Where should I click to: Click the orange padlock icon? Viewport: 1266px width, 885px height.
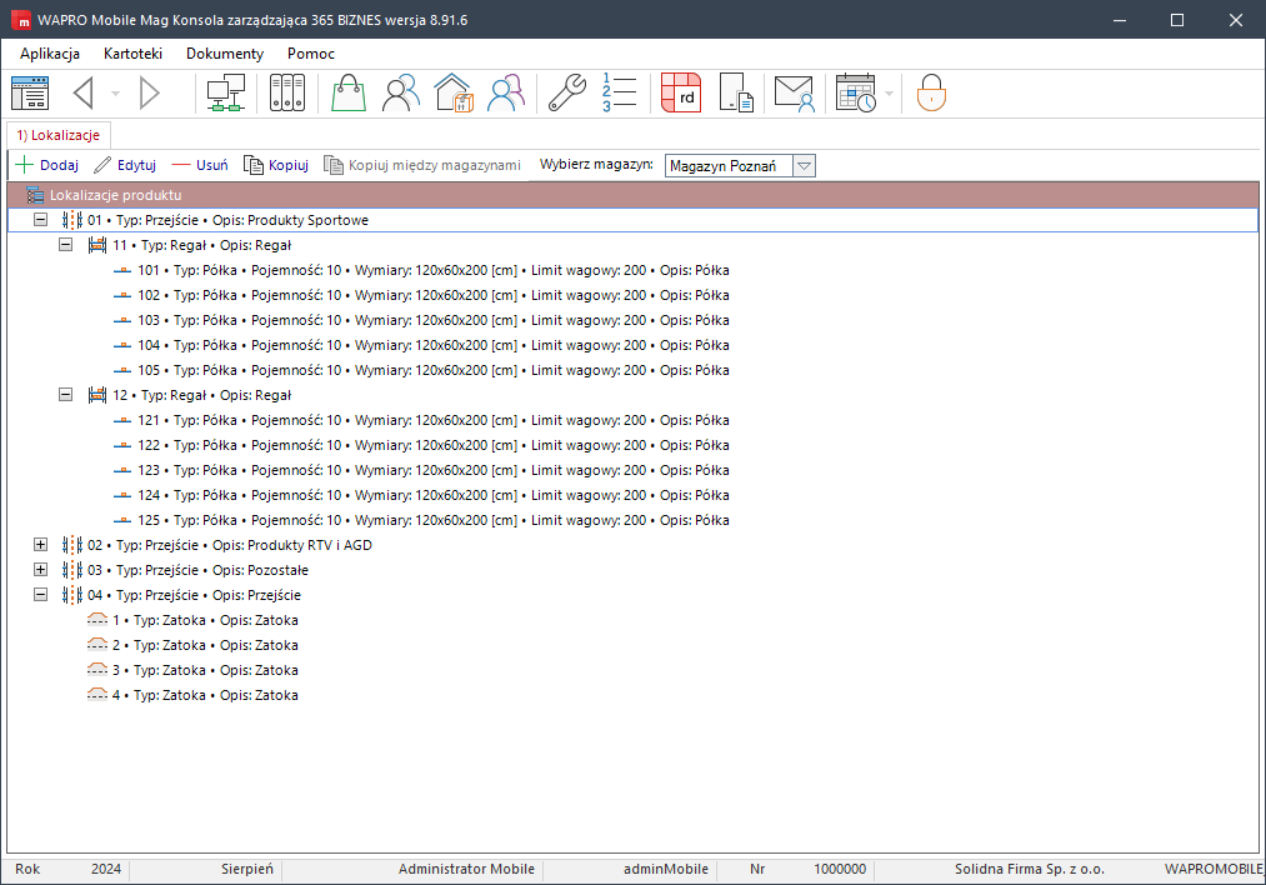coord(931,93)
